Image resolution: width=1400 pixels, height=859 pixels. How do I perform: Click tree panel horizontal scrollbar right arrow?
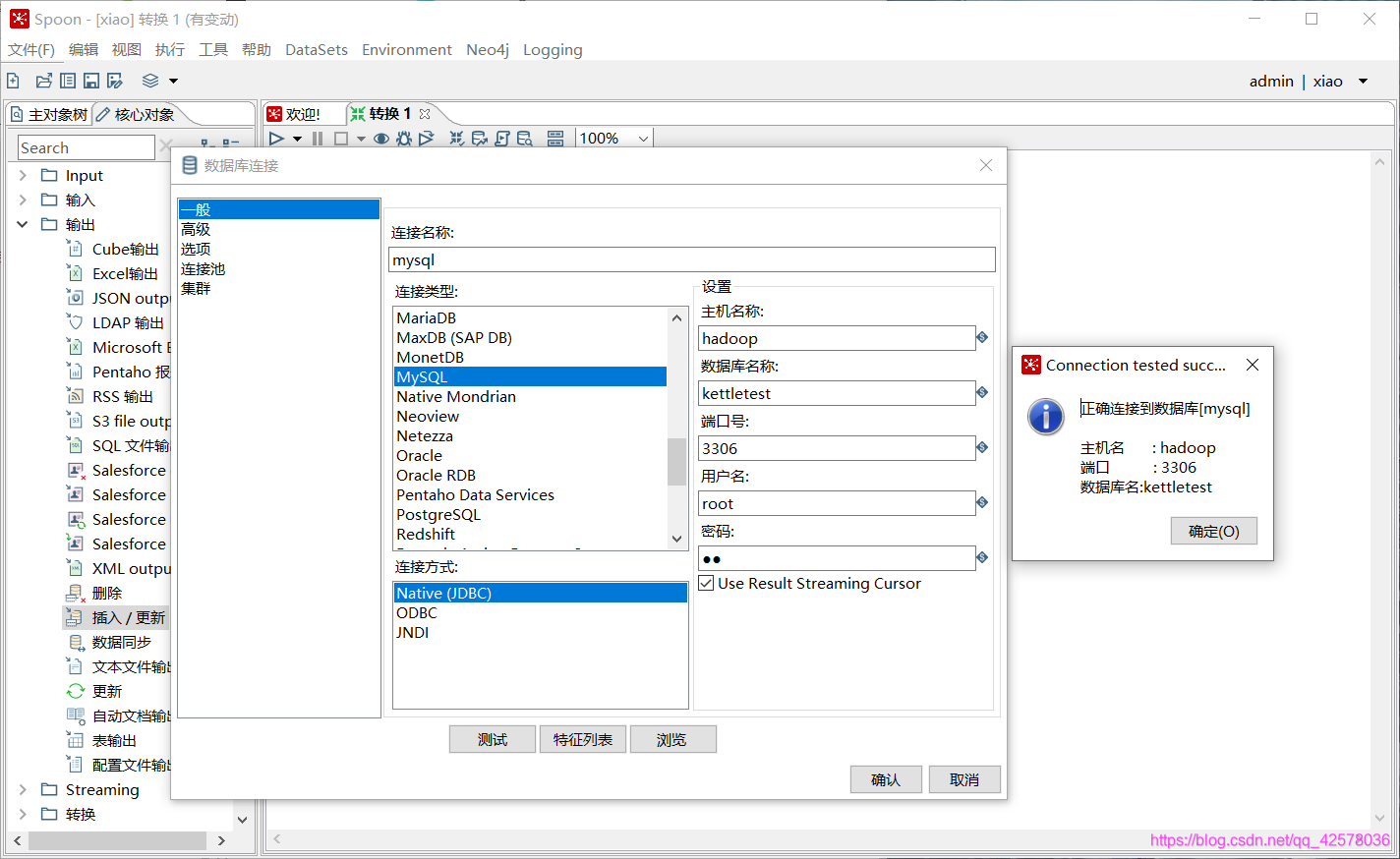[221, 840]
